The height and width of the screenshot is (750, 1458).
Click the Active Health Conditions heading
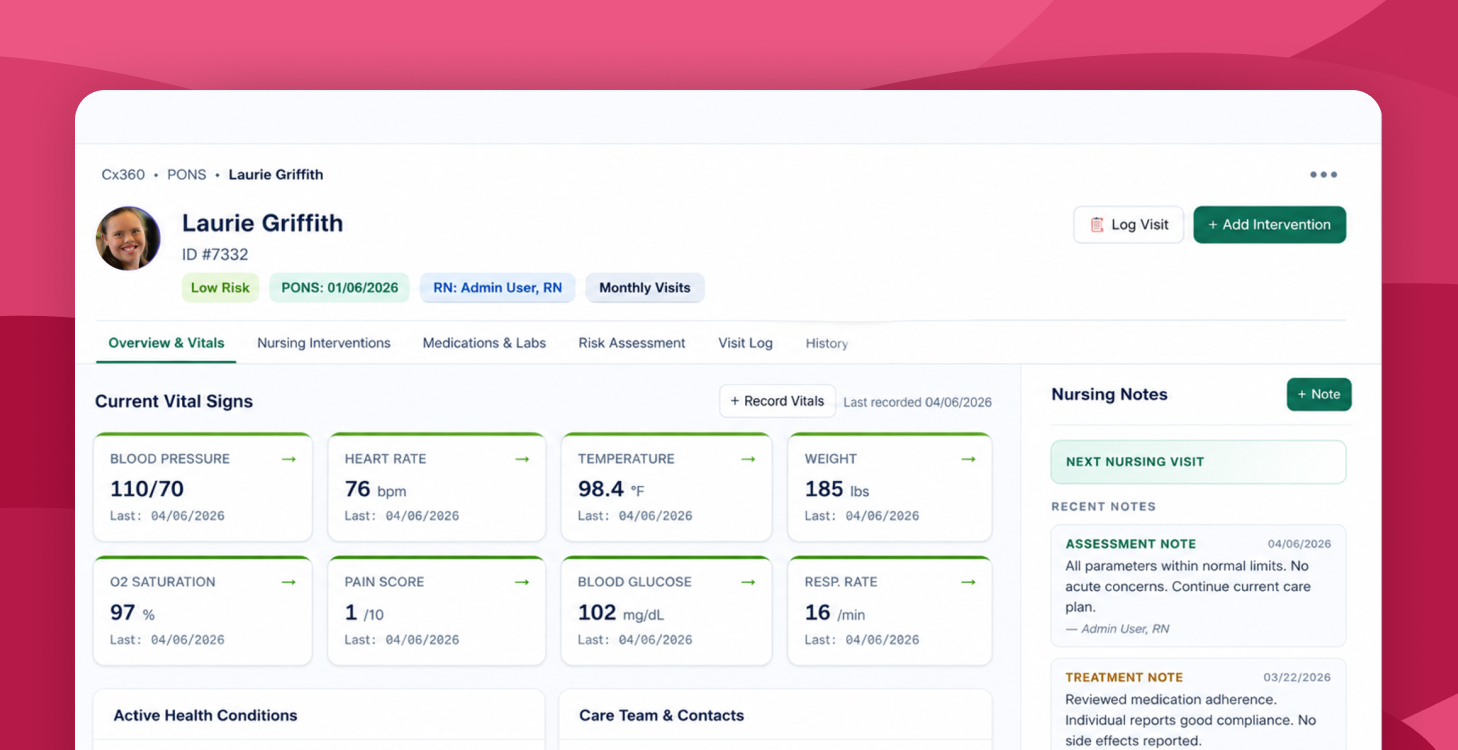tap(205, 716)
